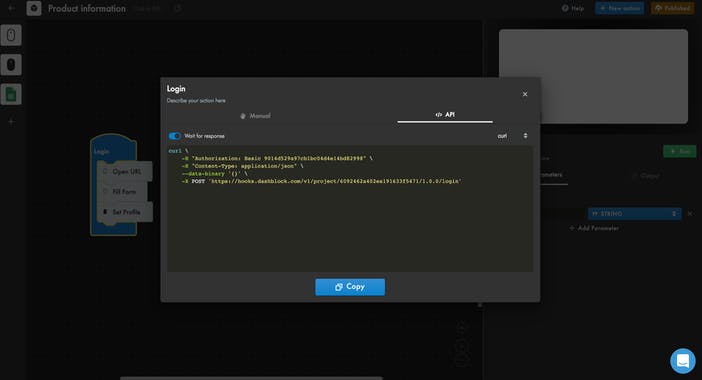This screenshot has width=702, height=380.
Task: Select the Set Profile block
Action: (125, 212)
